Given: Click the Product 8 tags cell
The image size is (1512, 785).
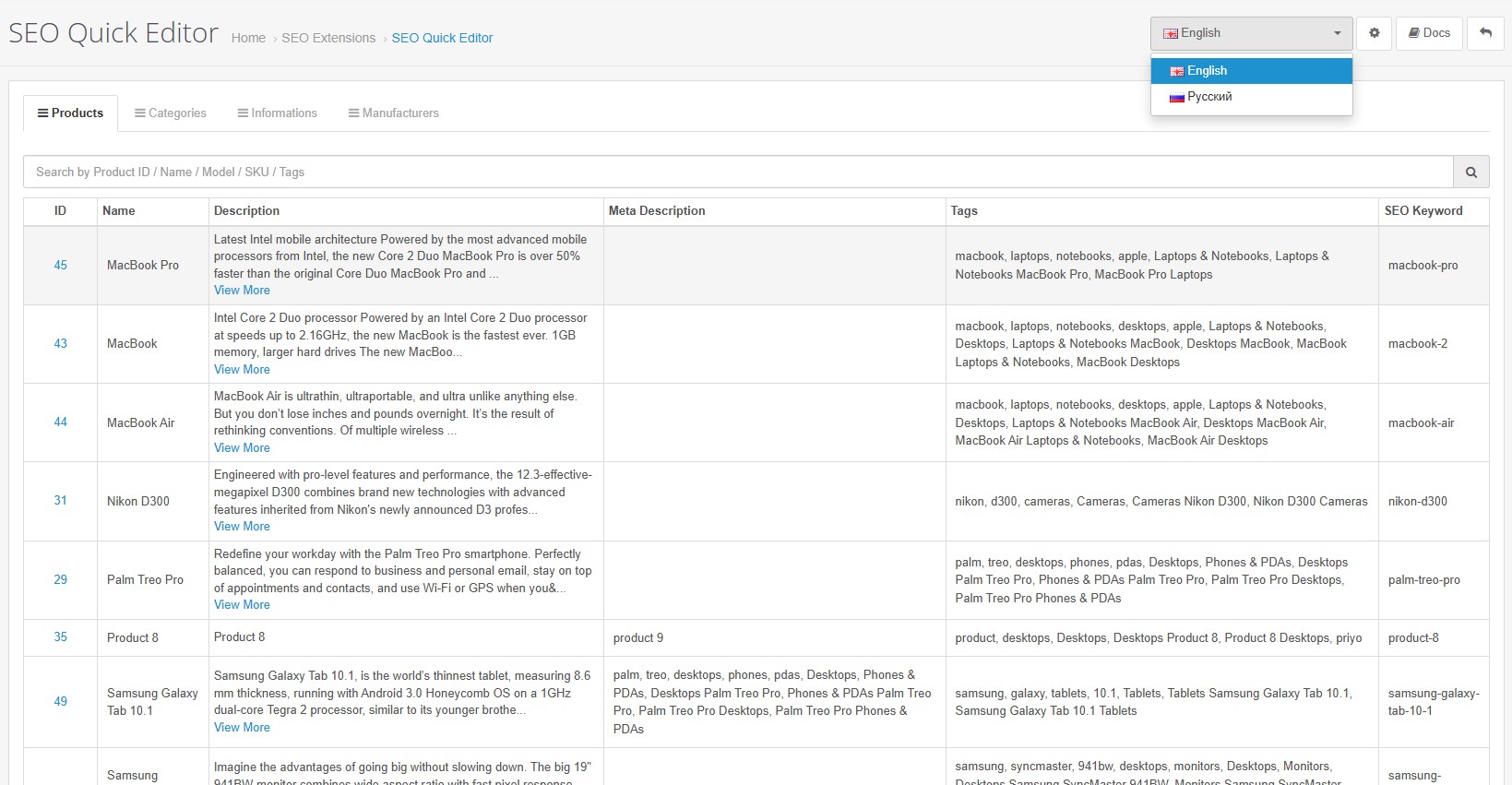Looking at the screenshot, I should click(1162, 637).
